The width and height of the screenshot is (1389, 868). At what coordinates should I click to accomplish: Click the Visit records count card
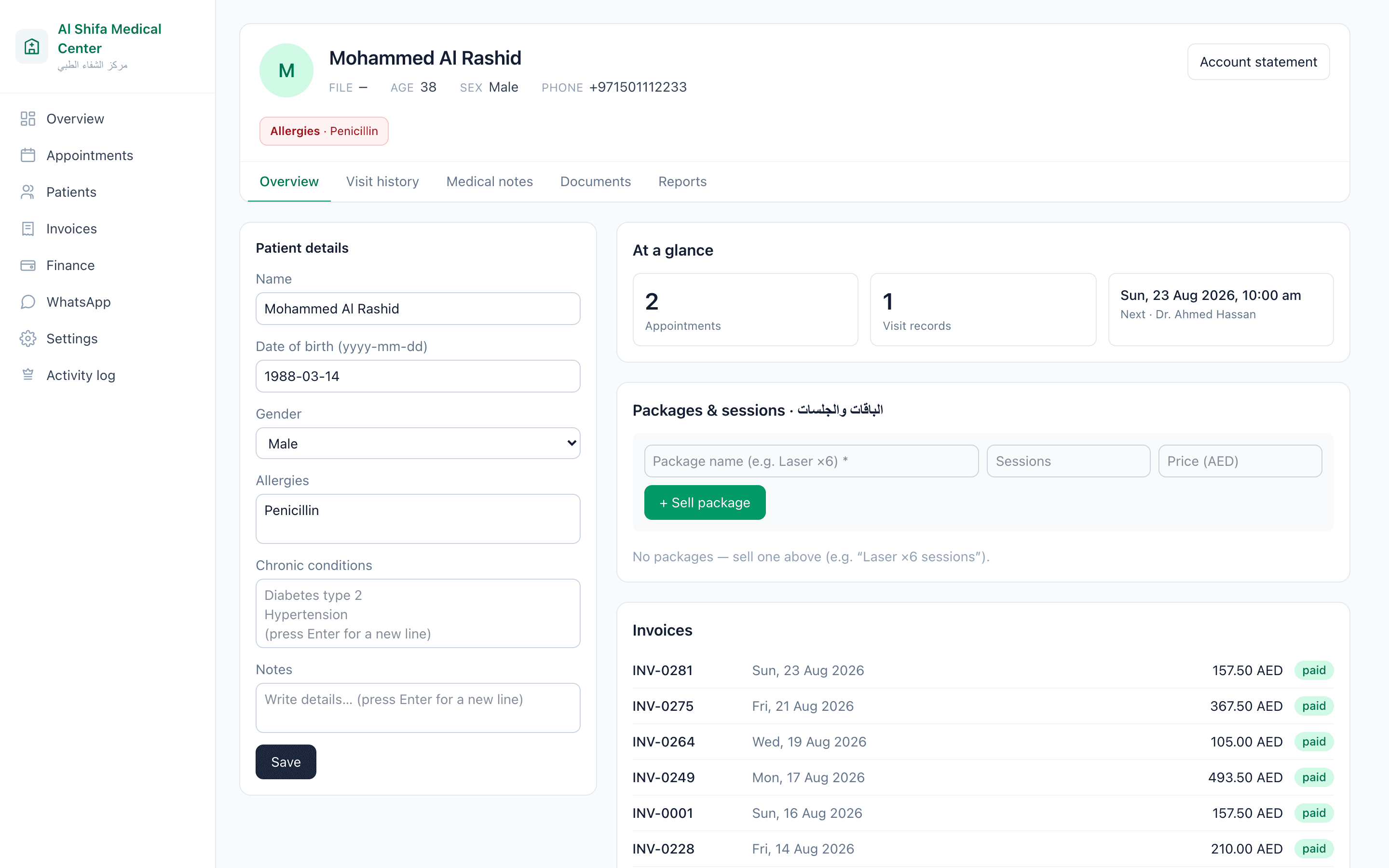[982, 310]
